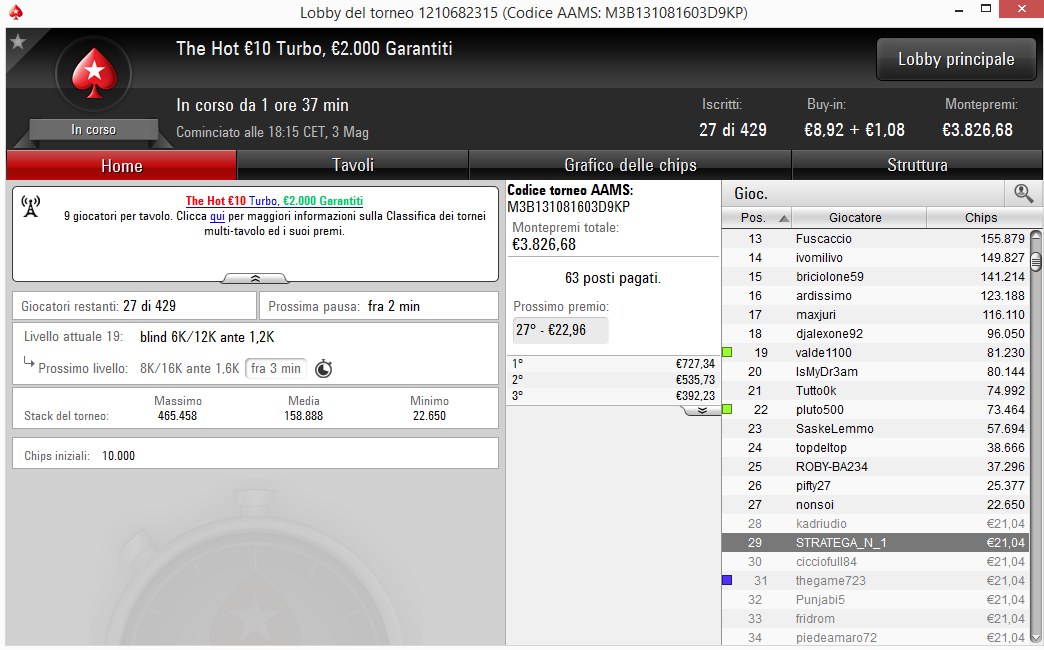Click the PokerStars red spade logo
Image resolution: width=1044 pixels, height=650 pixels.
pos(94,73)
